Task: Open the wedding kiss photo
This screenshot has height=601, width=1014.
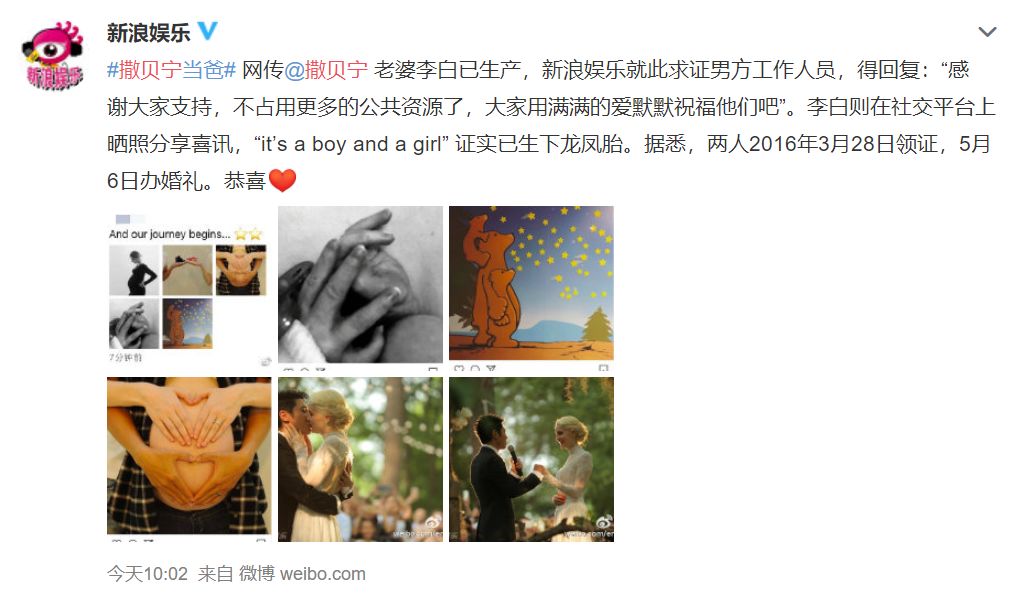Action: pos(360,459)
